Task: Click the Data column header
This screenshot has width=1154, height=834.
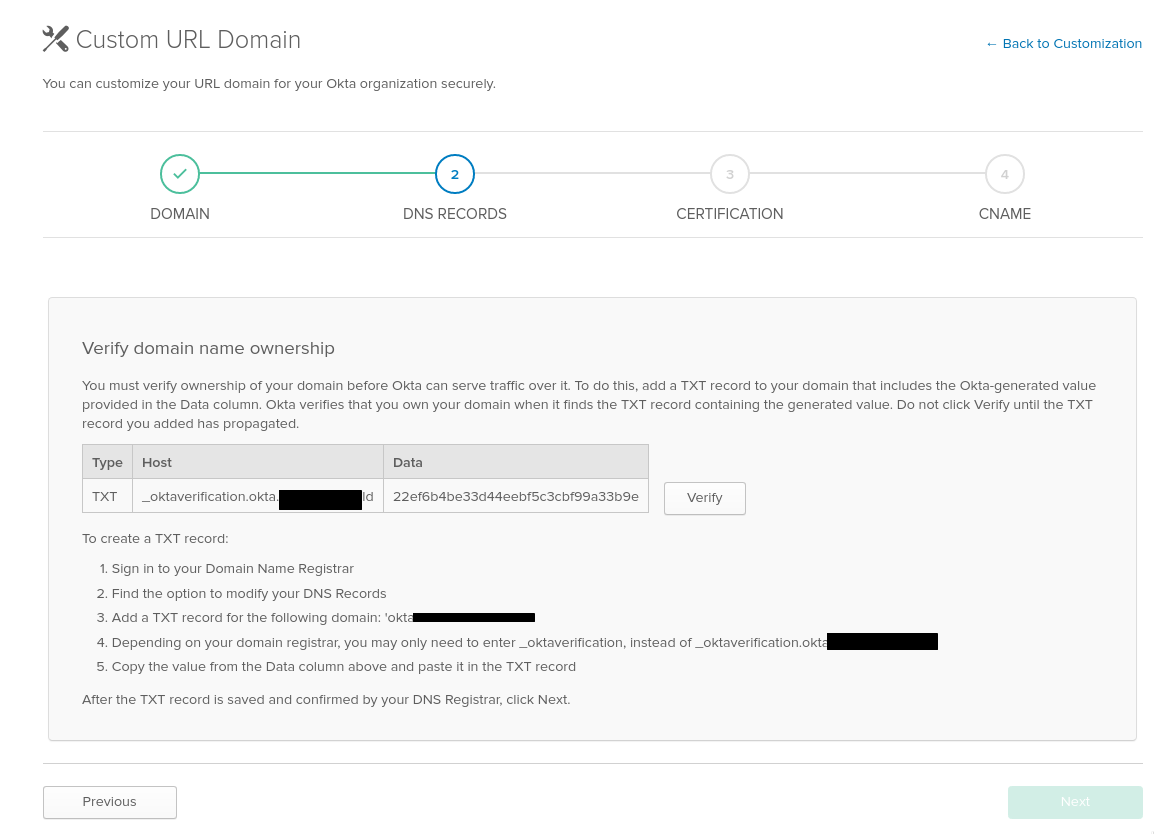Action: [516, 462]
